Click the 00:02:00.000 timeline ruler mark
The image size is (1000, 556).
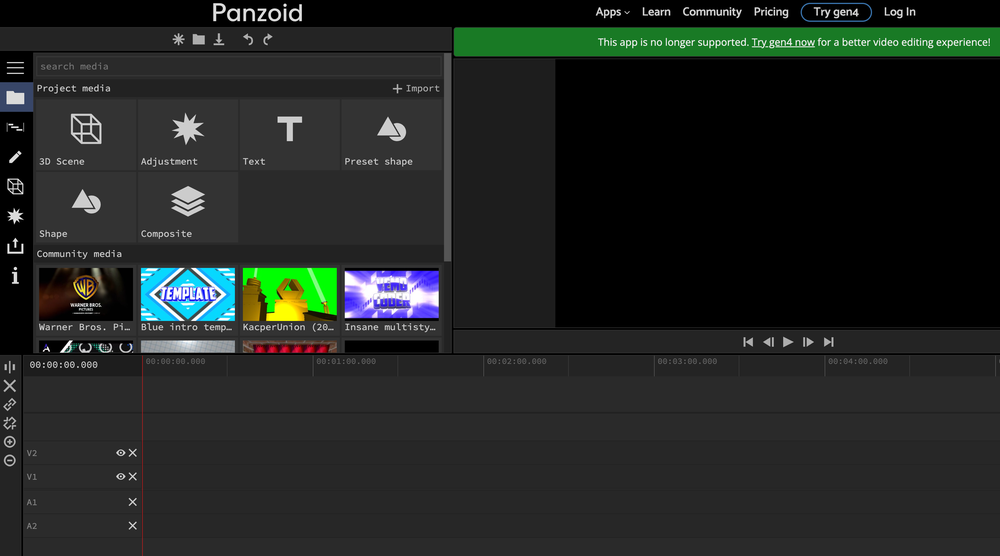(x=517, y=362)
